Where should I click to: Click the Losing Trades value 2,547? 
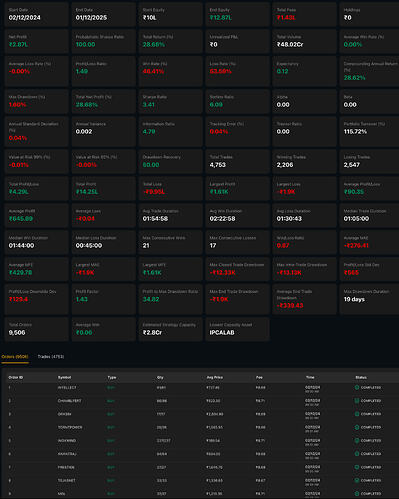pyautogui.click(x=352, y=165)
